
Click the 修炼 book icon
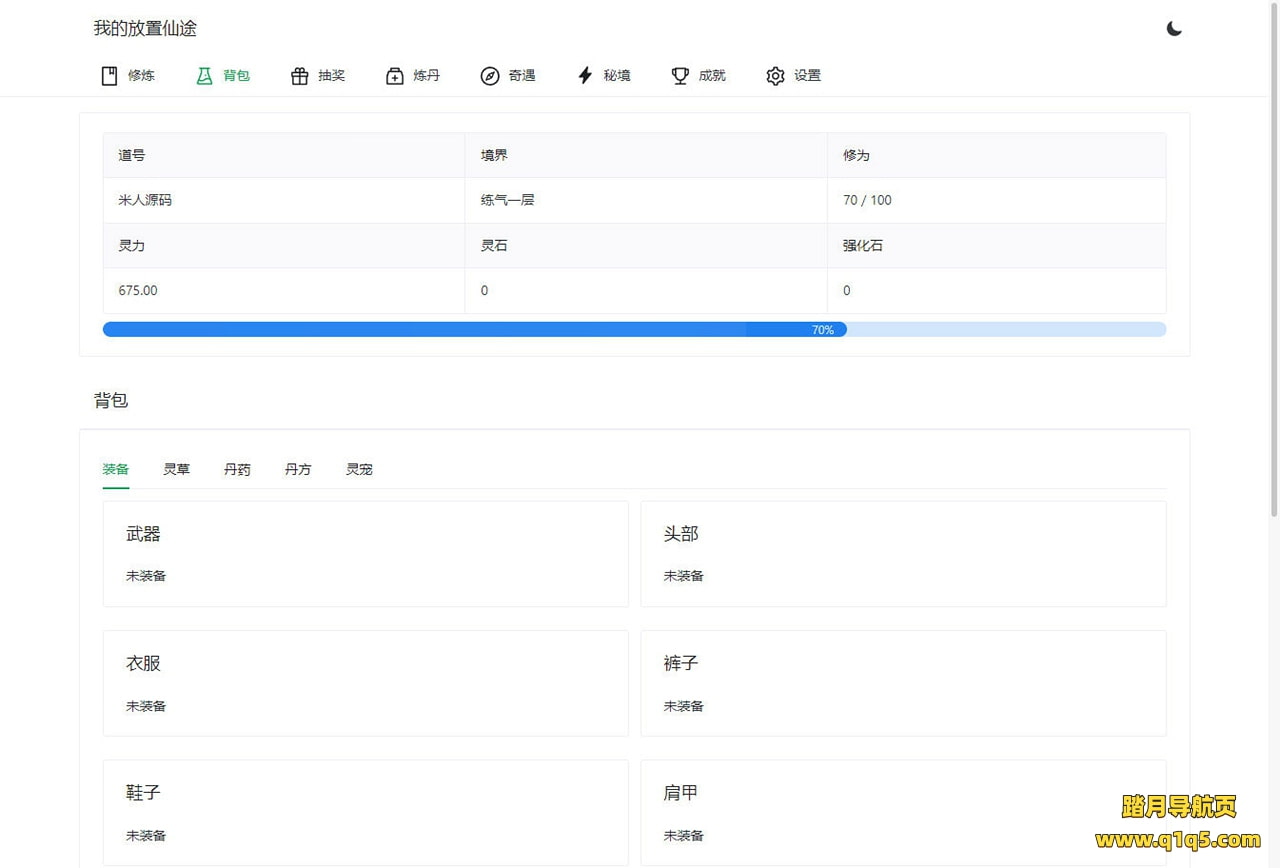(x=110, y=76)
